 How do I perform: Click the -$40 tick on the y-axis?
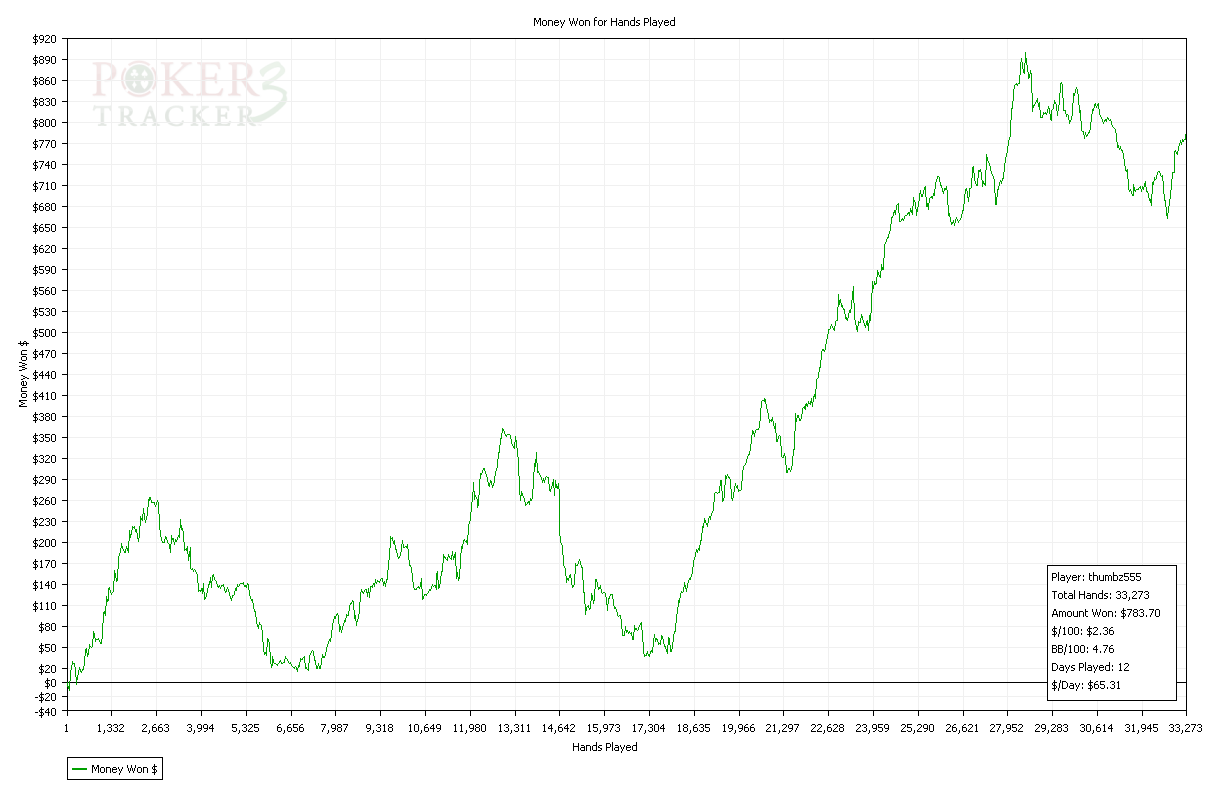coord(44,711)
